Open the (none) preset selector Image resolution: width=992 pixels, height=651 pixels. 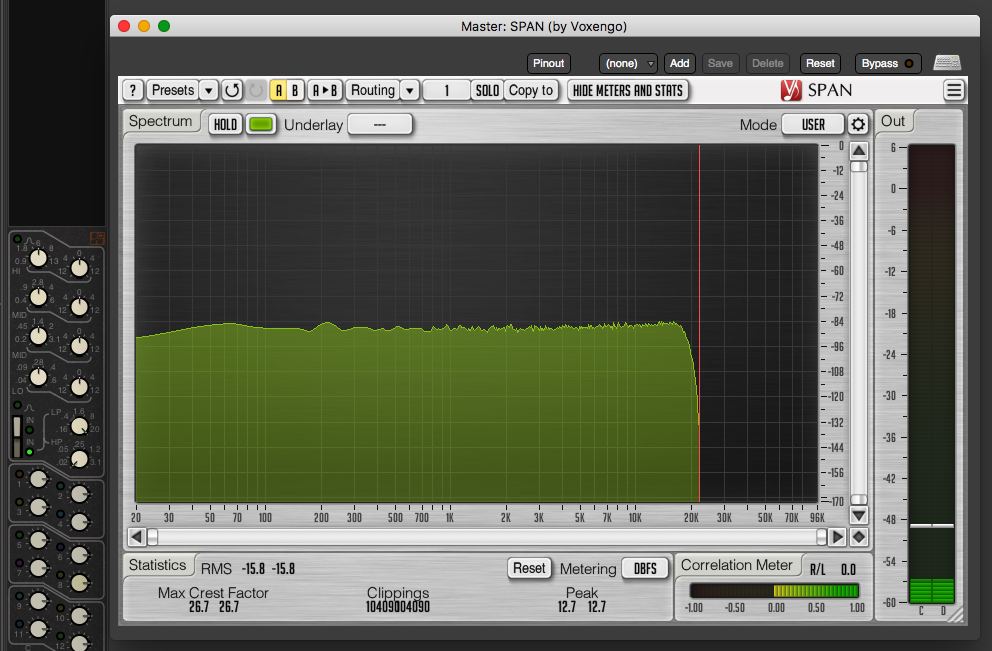coord(628,63)
